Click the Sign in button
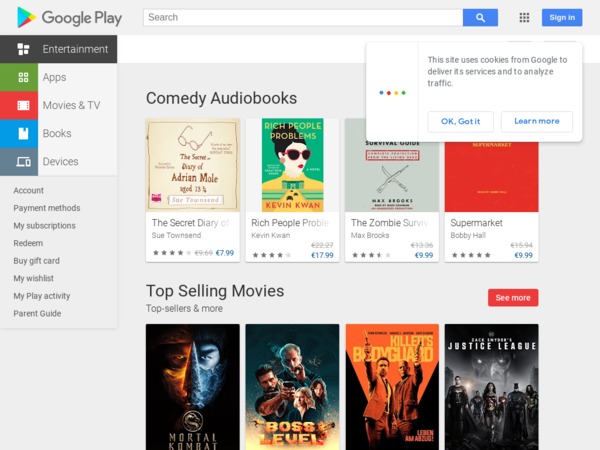 click(562, 18)
